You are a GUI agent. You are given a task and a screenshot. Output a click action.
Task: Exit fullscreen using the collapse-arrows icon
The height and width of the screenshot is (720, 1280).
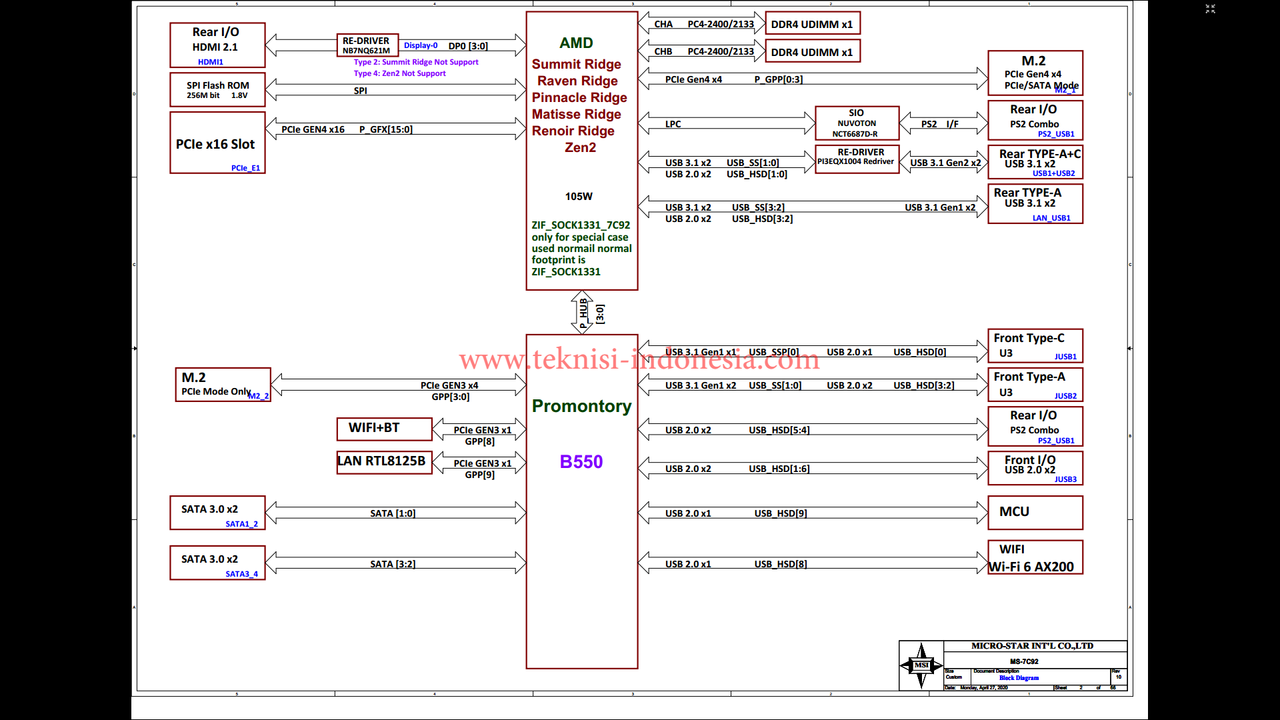coord(1210,9)
